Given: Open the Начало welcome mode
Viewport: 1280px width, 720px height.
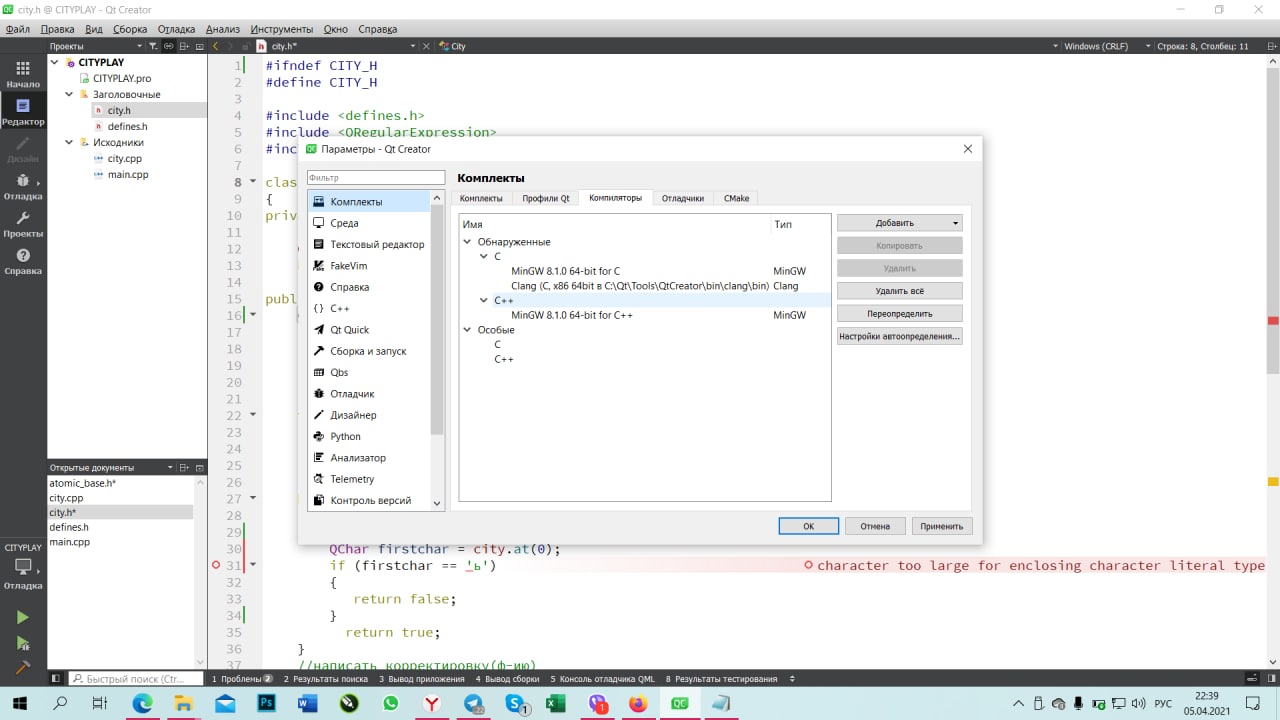Looking at the screenshot, I should point(23,74).
